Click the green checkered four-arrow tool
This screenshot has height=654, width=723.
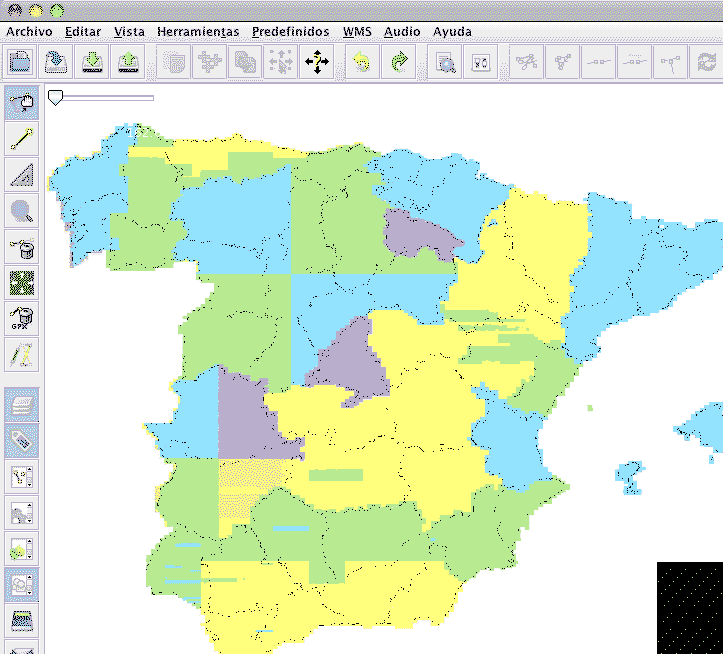[22, 283]
